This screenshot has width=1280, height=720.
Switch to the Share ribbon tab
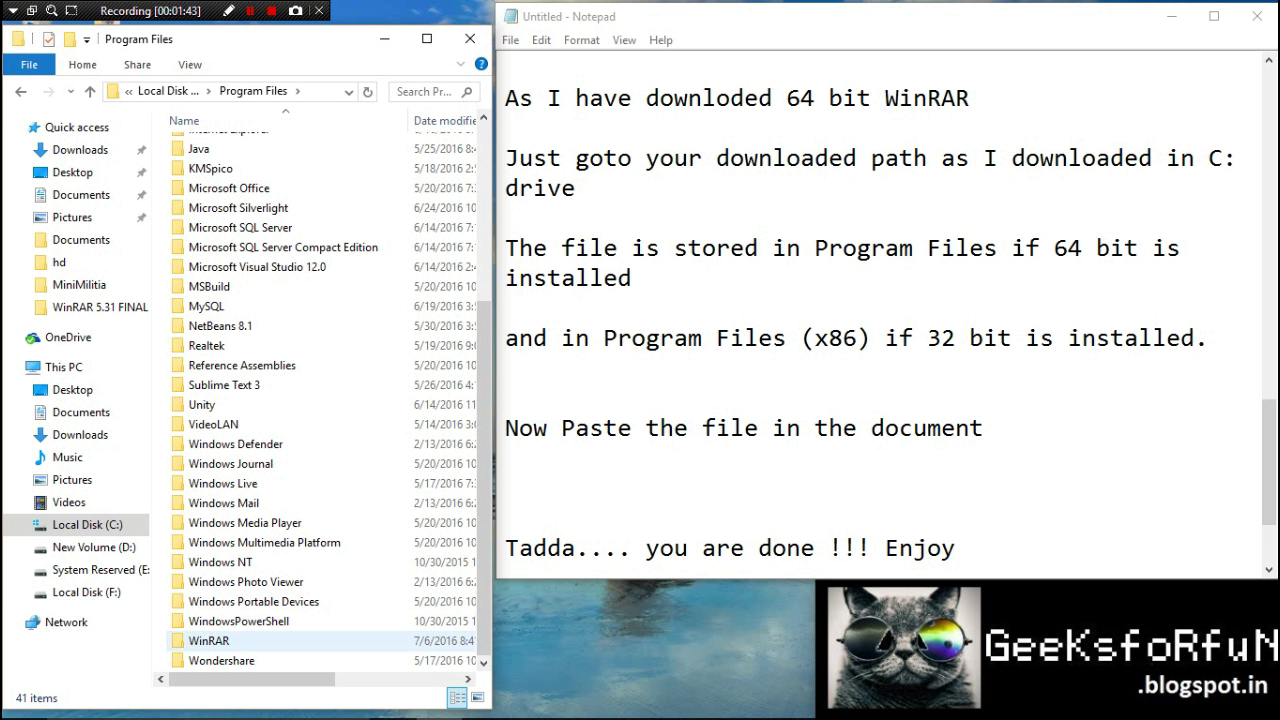click(x=137, y=64)
